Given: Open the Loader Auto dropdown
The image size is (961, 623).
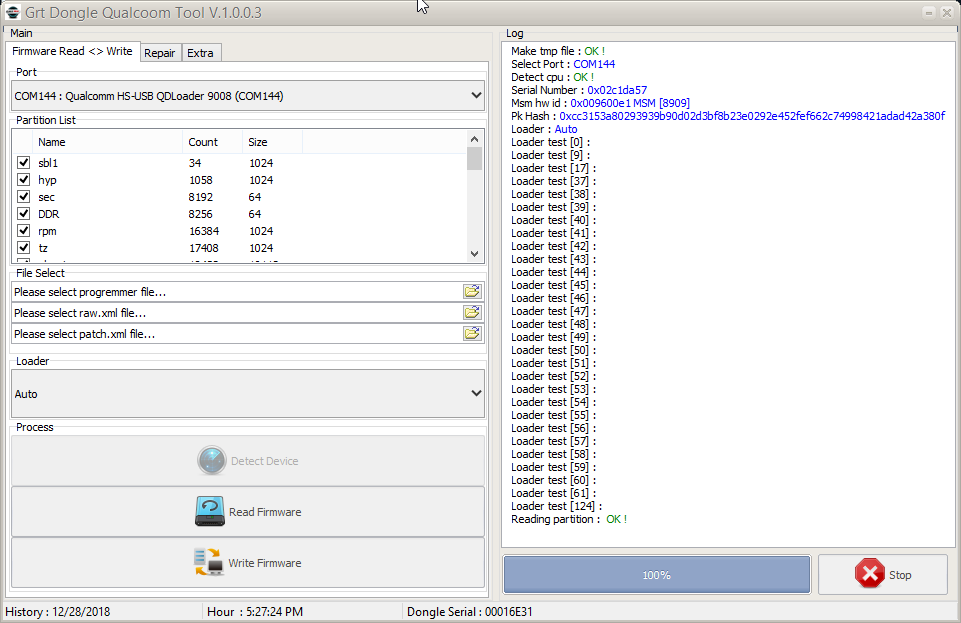Looking at the screenshot, I should tap(248, 393).
